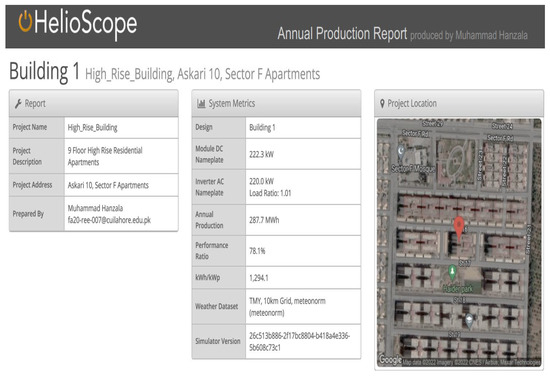Select the Annual Production value 287.7 MWh
The height and width of the screenshot is (376, 550).
264,220
